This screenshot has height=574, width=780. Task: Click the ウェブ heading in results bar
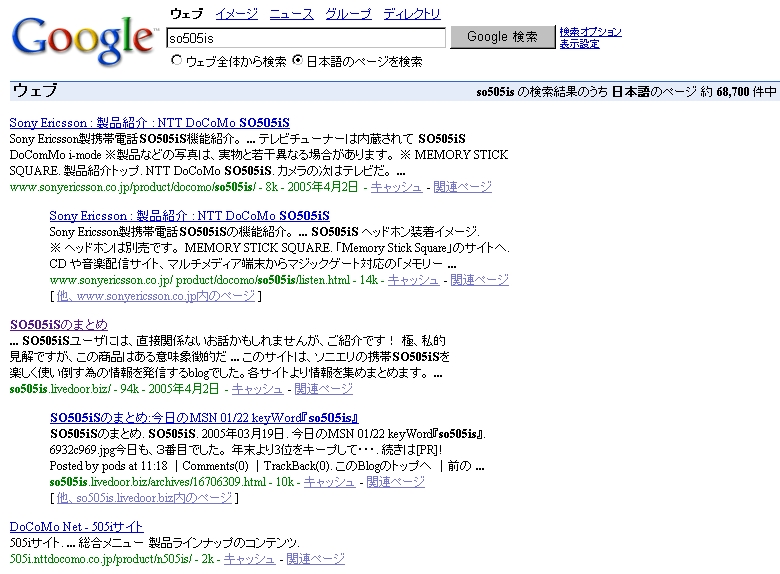(x=35, y=91)
